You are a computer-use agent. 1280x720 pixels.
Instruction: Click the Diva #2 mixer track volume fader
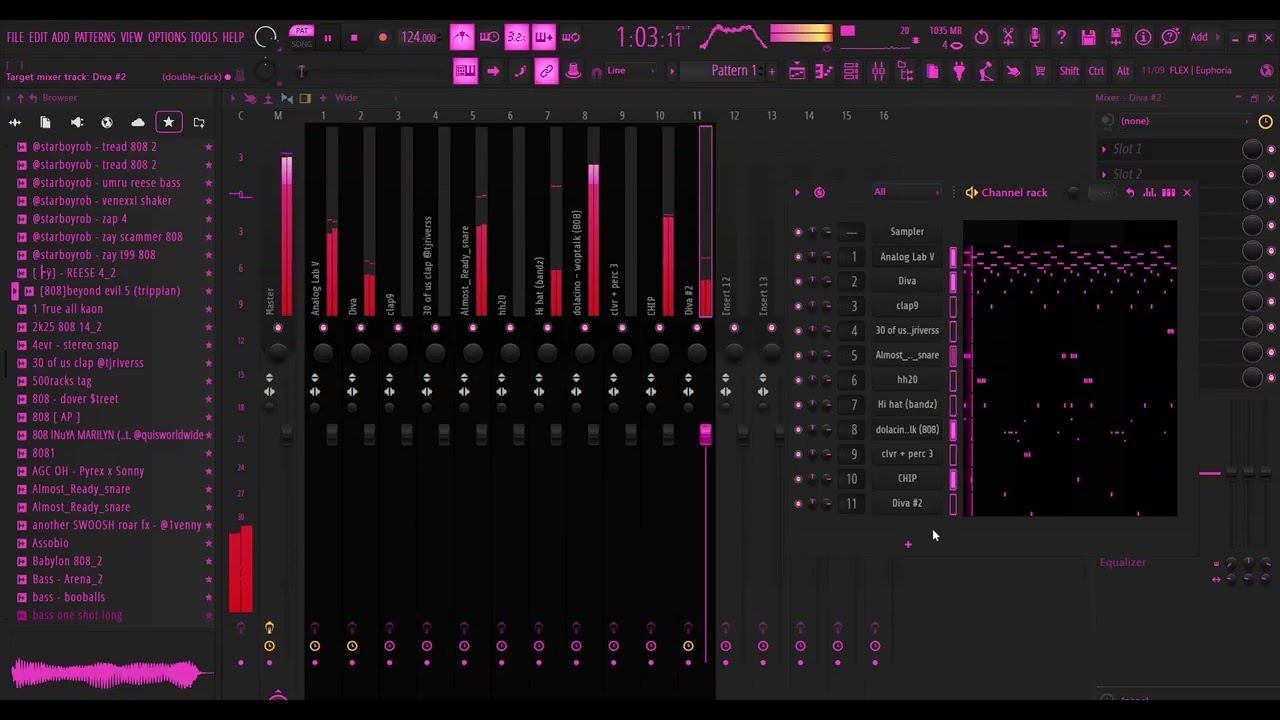[x=705, y=434]
